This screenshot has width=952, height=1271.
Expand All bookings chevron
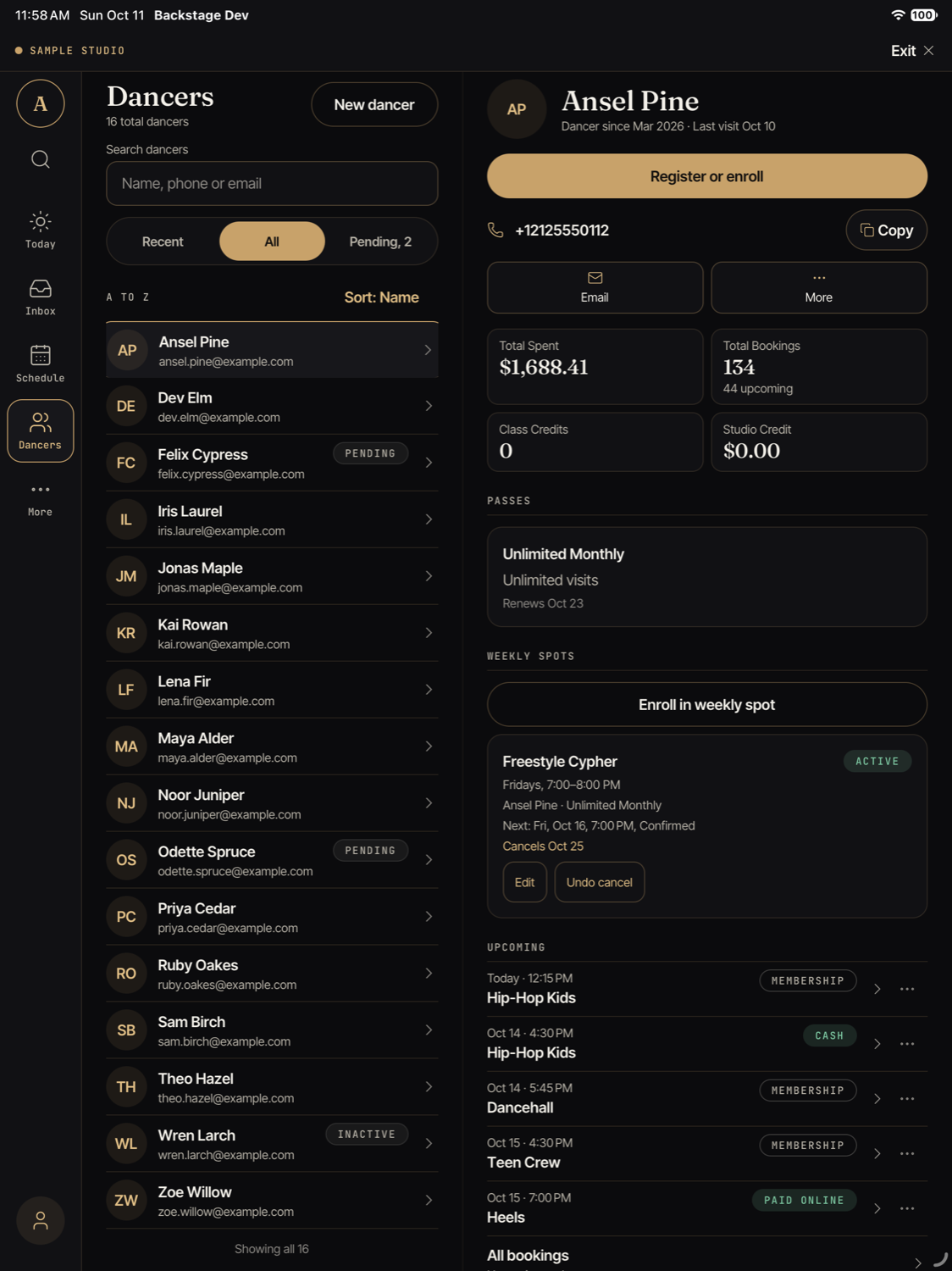pyautogui.click(x=918, y=1263)
